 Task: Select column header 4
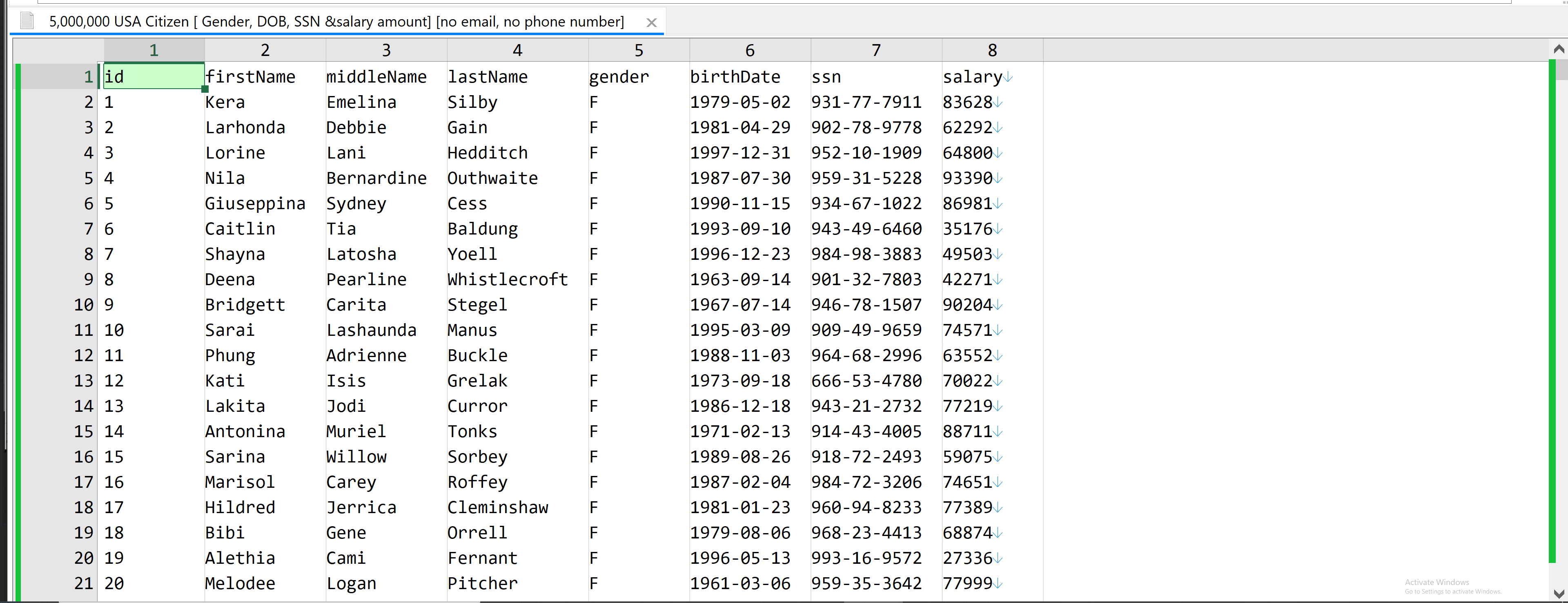517,50
